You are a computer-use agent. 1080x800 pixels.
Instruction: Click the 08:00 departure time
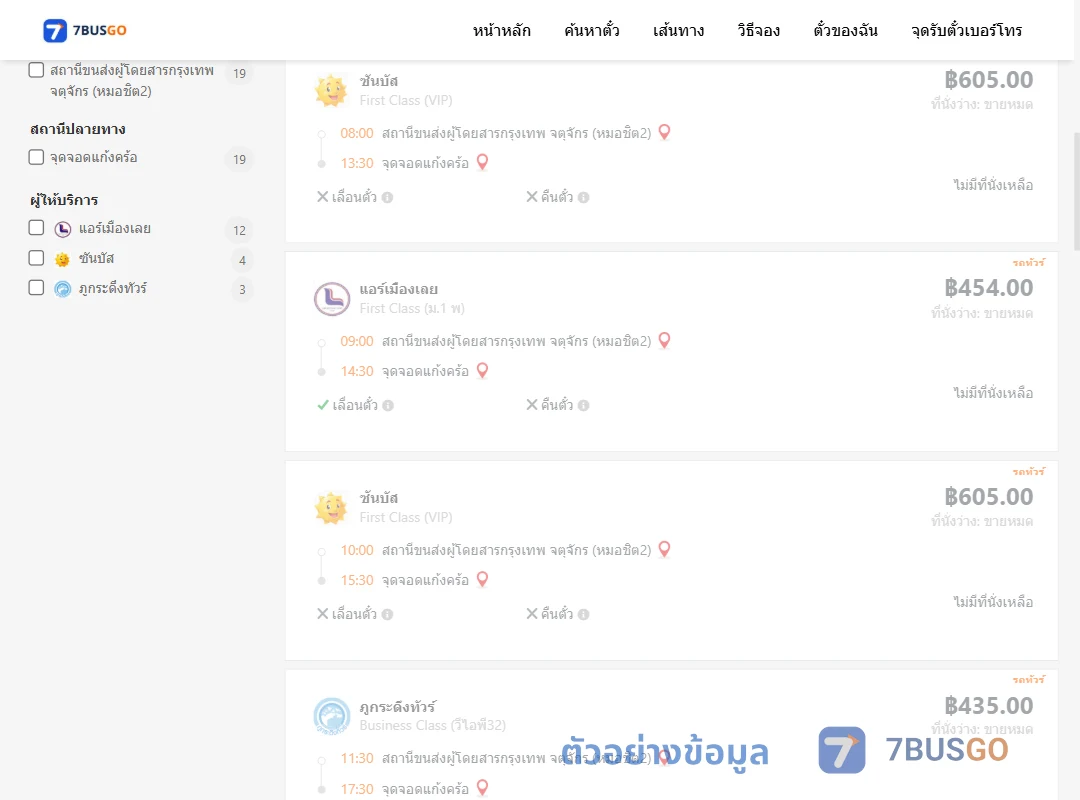357,133
